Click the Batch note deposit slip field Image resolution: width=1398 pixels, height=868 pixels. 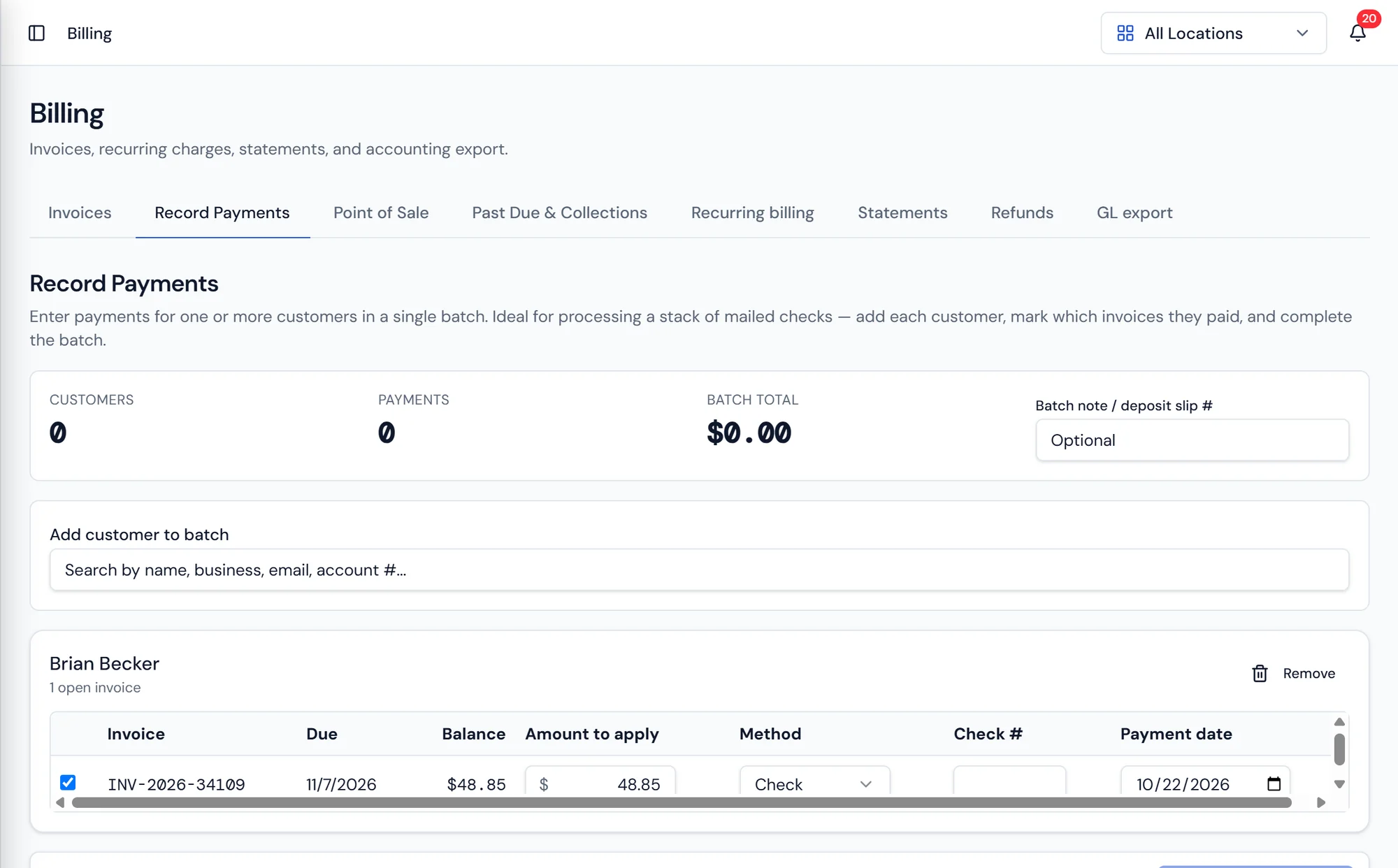(x=1192, y=440)
